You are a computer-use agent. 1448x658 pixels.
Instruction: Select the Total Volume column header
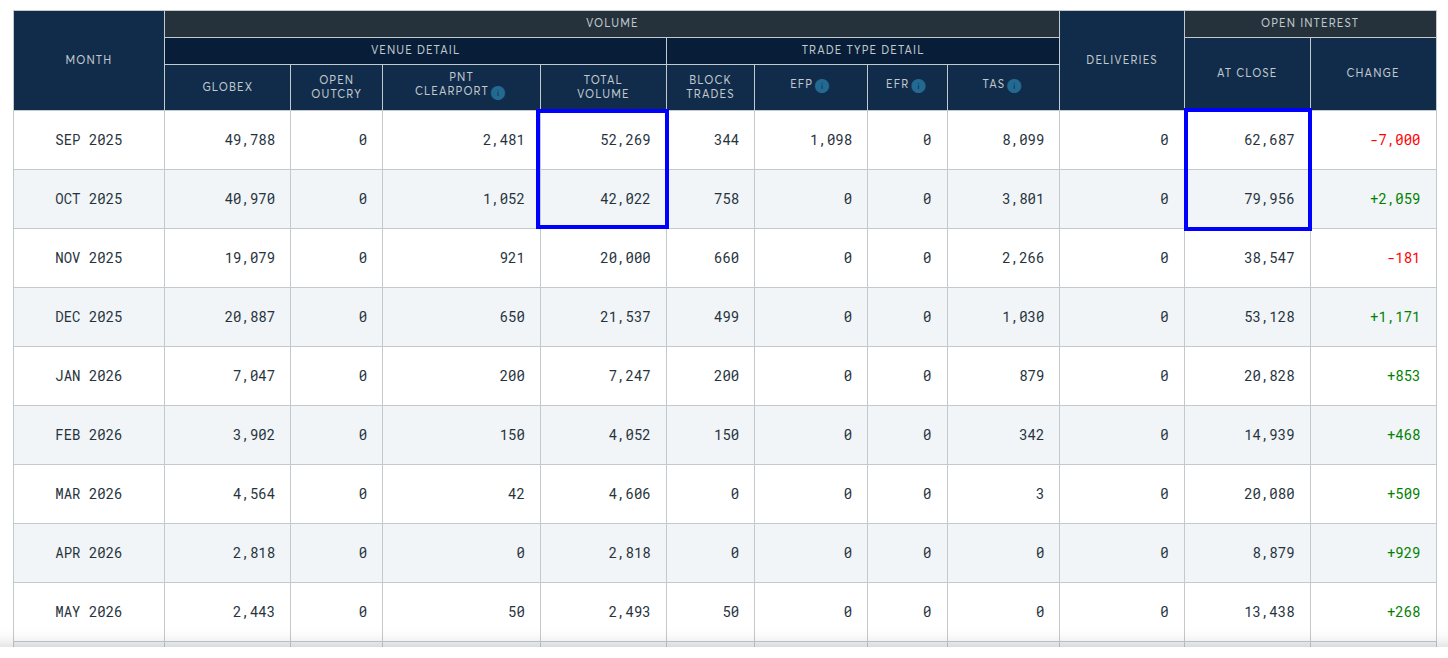tap(603, 87)
